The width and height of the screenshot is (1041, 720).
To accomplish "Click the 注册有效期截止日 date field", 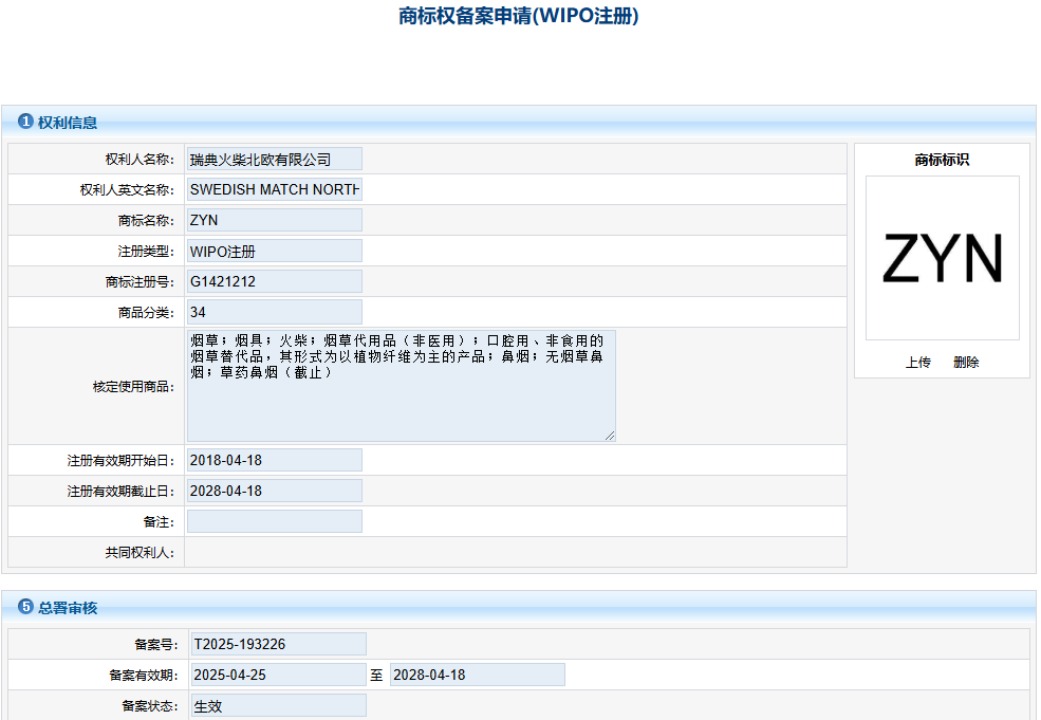I will pyautogui.click(x=274, y=491).
